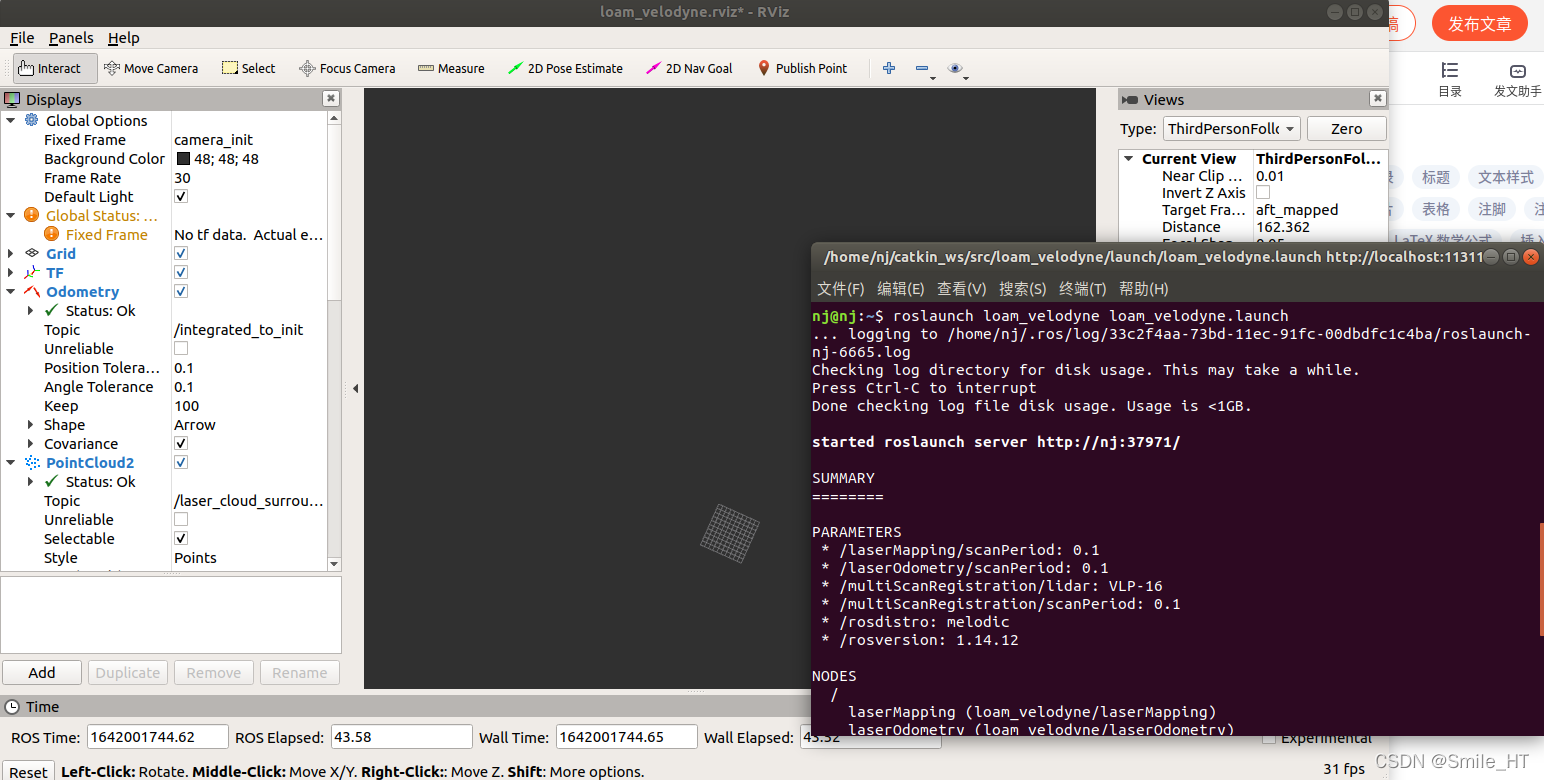Collapse the PointCloud2 display node
Screen dimensions: 1544x780
[x=11, y=462]
